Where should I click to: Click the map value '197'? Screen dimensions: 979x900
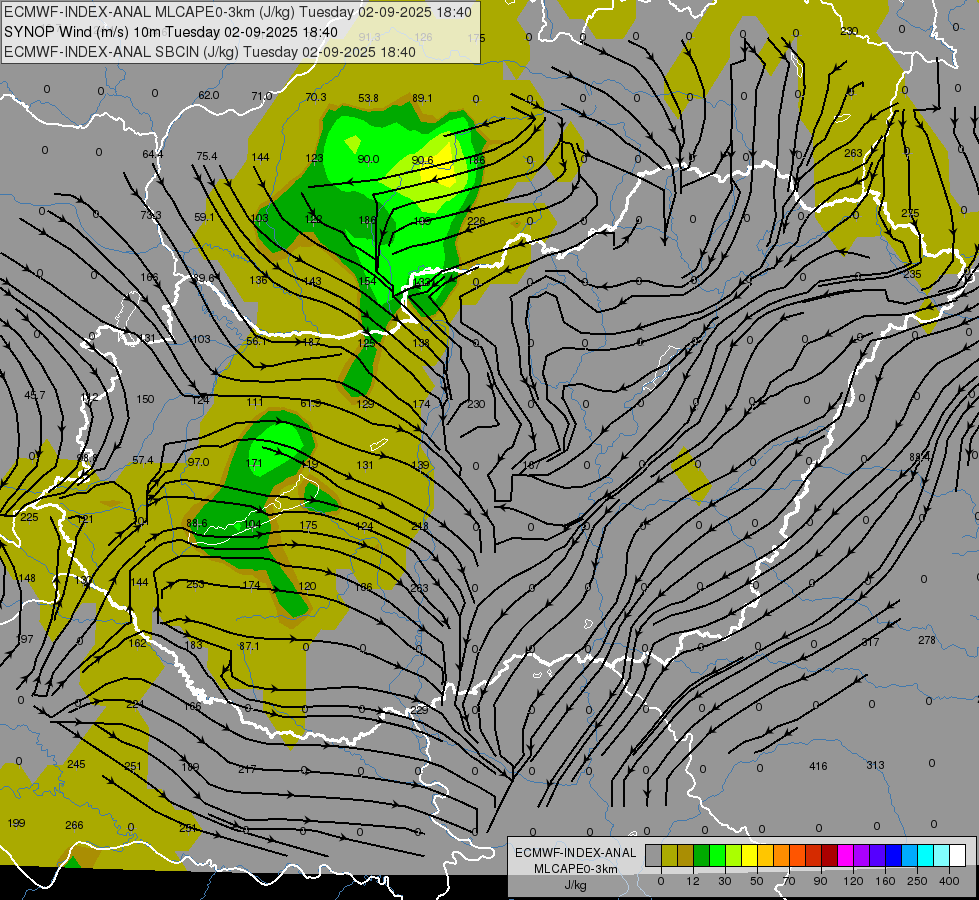pyautogui.click(x=25, y=639)
